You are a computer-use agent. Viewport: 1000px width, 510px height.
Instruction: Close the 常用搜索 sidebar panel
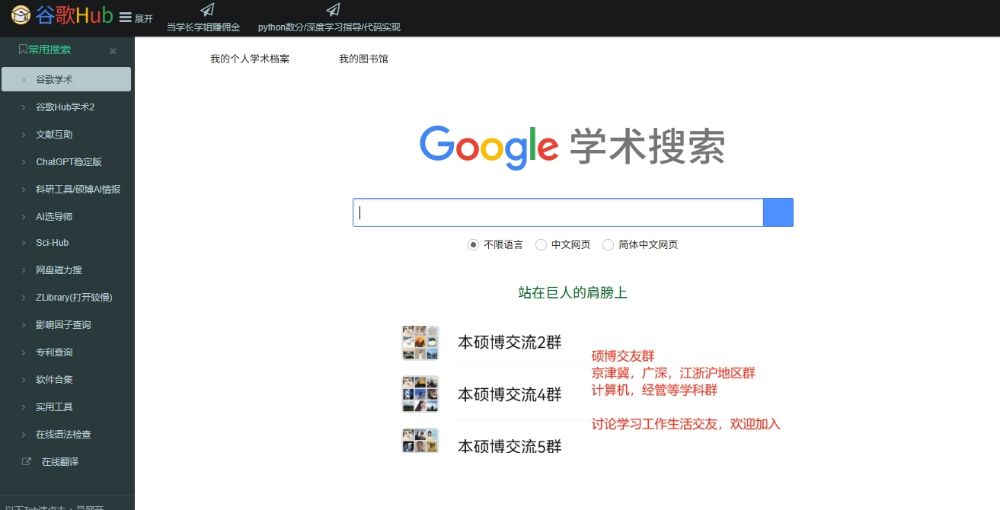113,51
